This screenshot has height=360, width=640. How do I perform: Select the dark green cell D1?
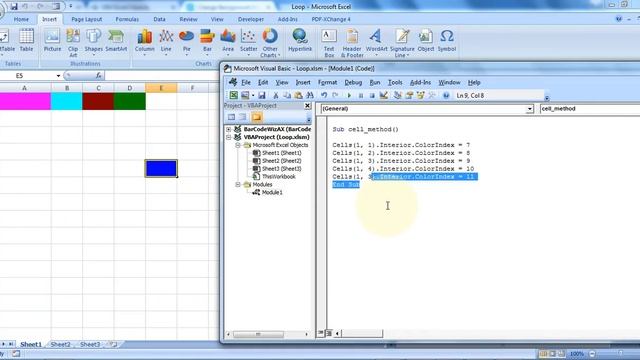[x=130, y=101]
